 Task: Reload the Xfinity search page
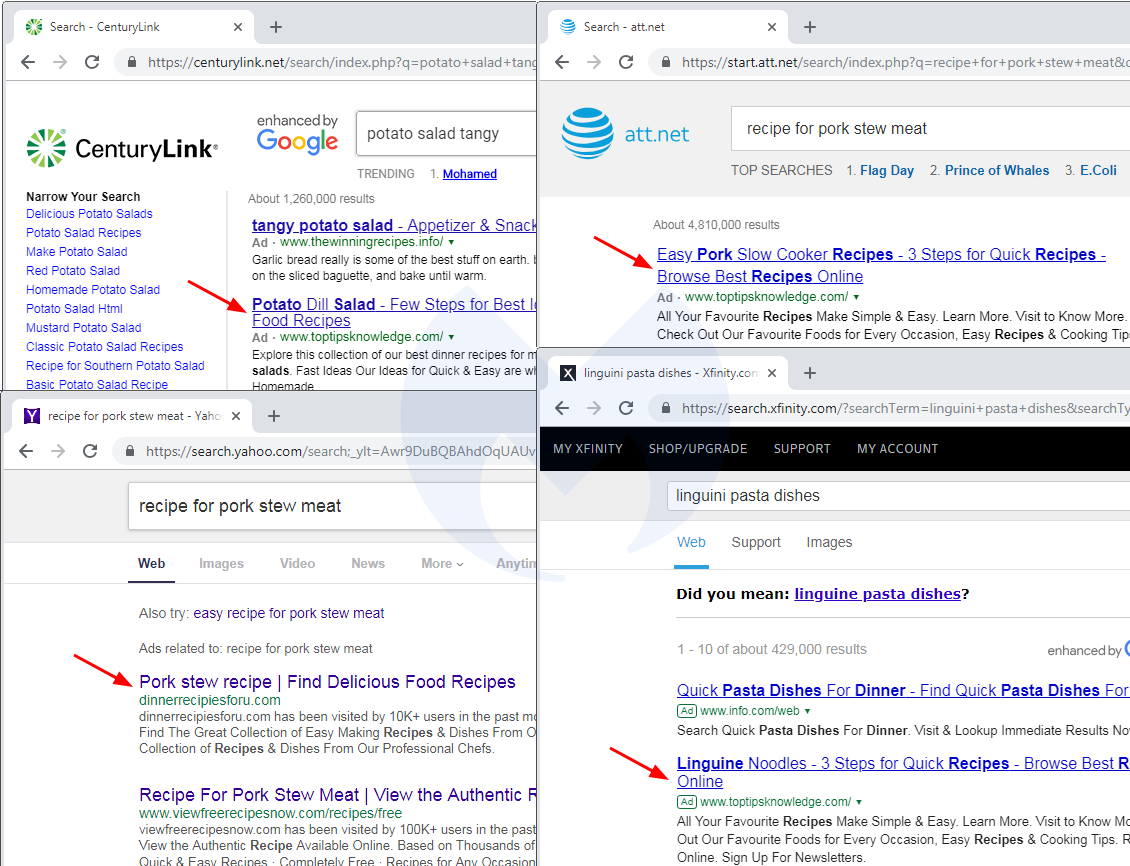[626, 408]
